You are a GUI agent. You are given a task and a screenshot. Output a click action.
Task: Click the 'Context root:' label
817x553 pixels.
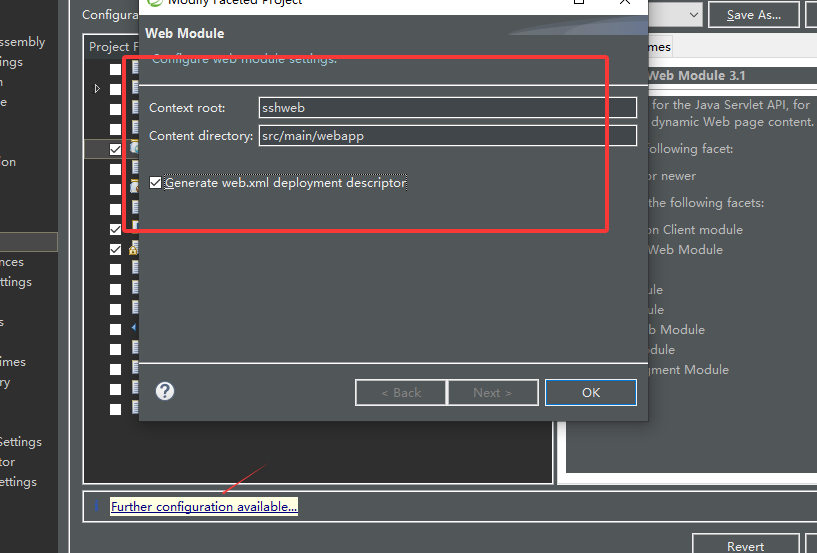coord(187,108)
